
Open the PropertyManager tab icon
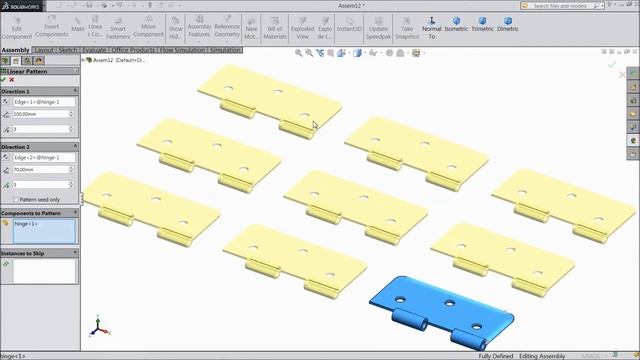(x=16, y=61)
